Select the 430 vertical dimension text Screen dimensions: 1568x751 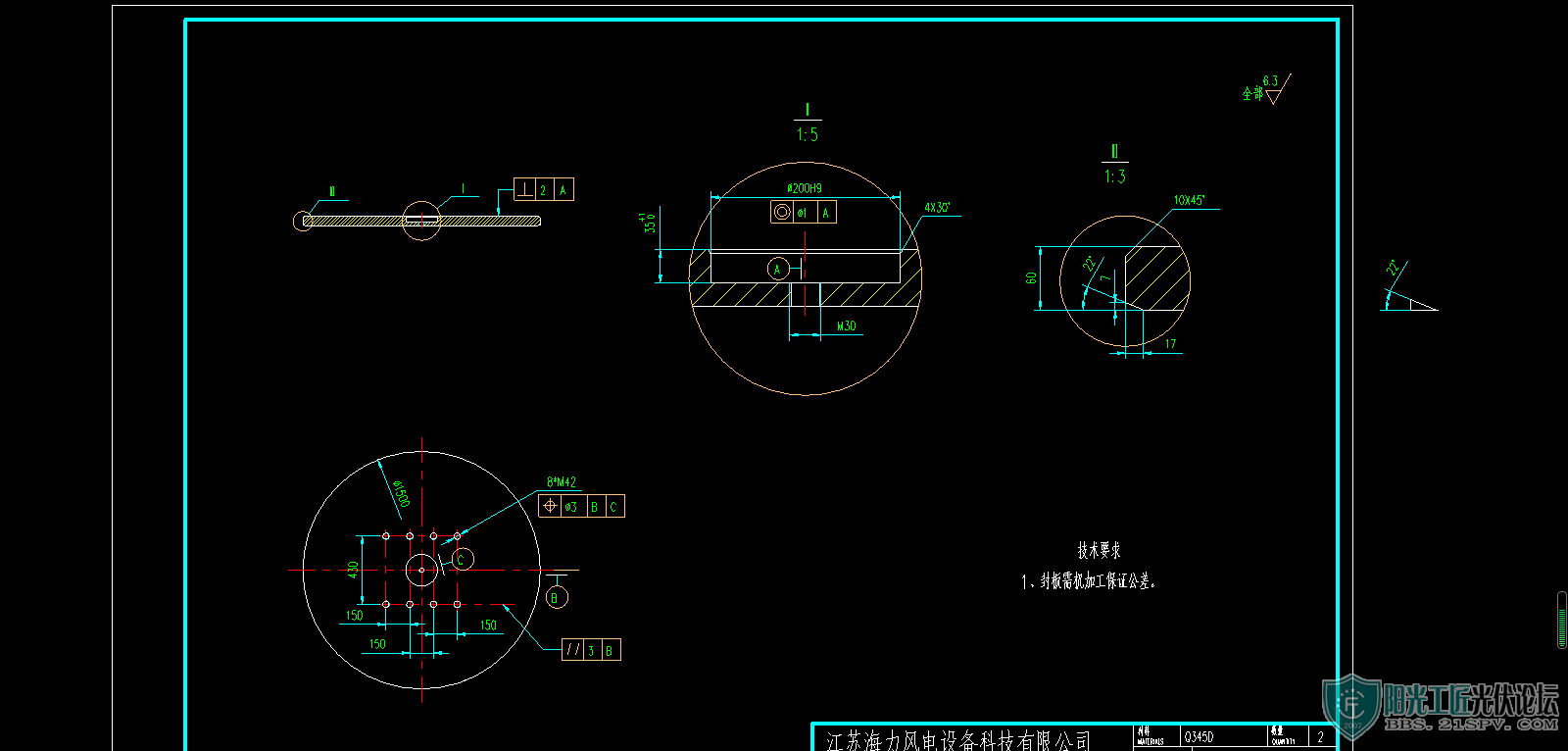coord(353,570)
